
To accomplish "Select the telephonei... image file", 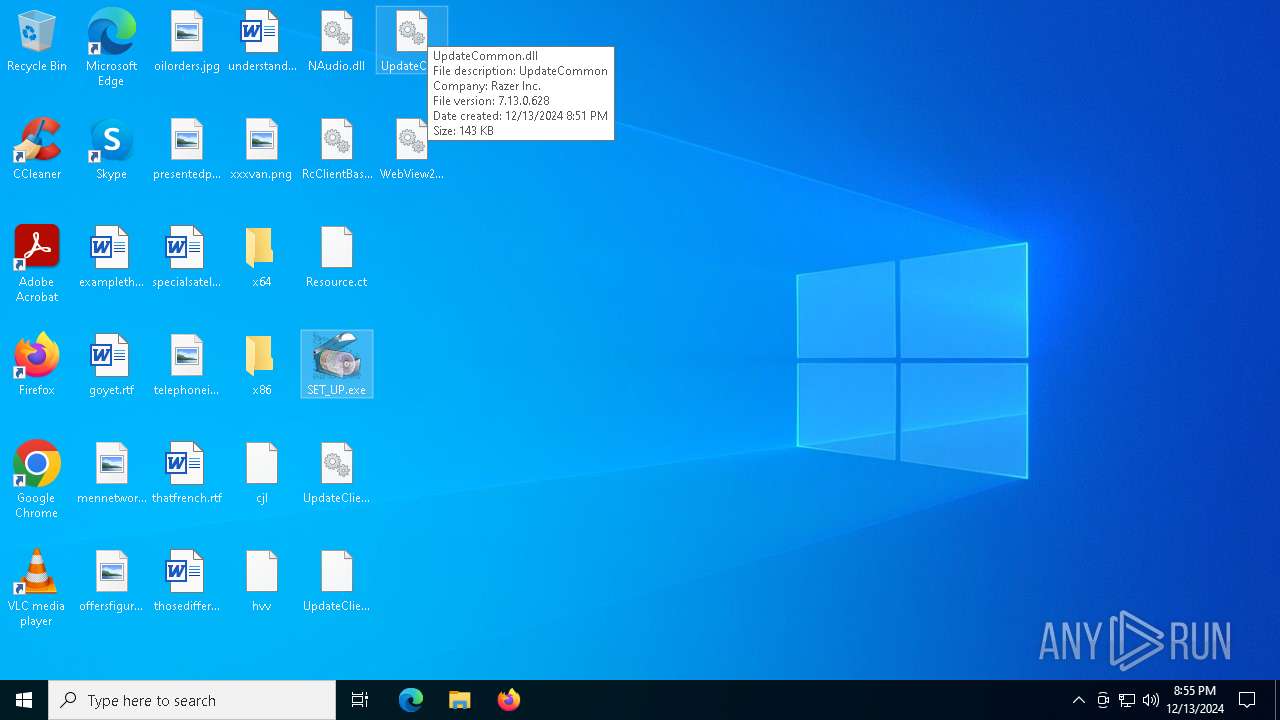I will 187,365.
